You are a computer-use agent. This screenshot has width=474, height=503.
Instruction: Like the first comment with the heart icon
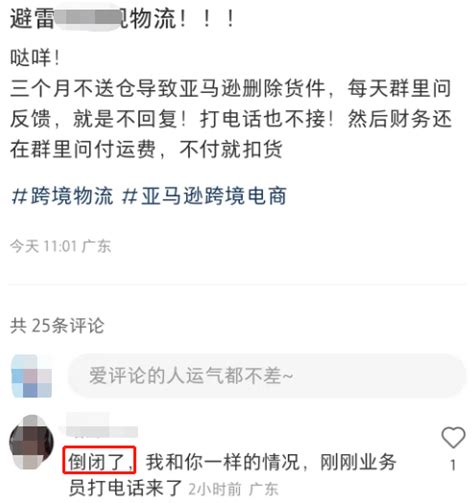[x=453, y=438]
